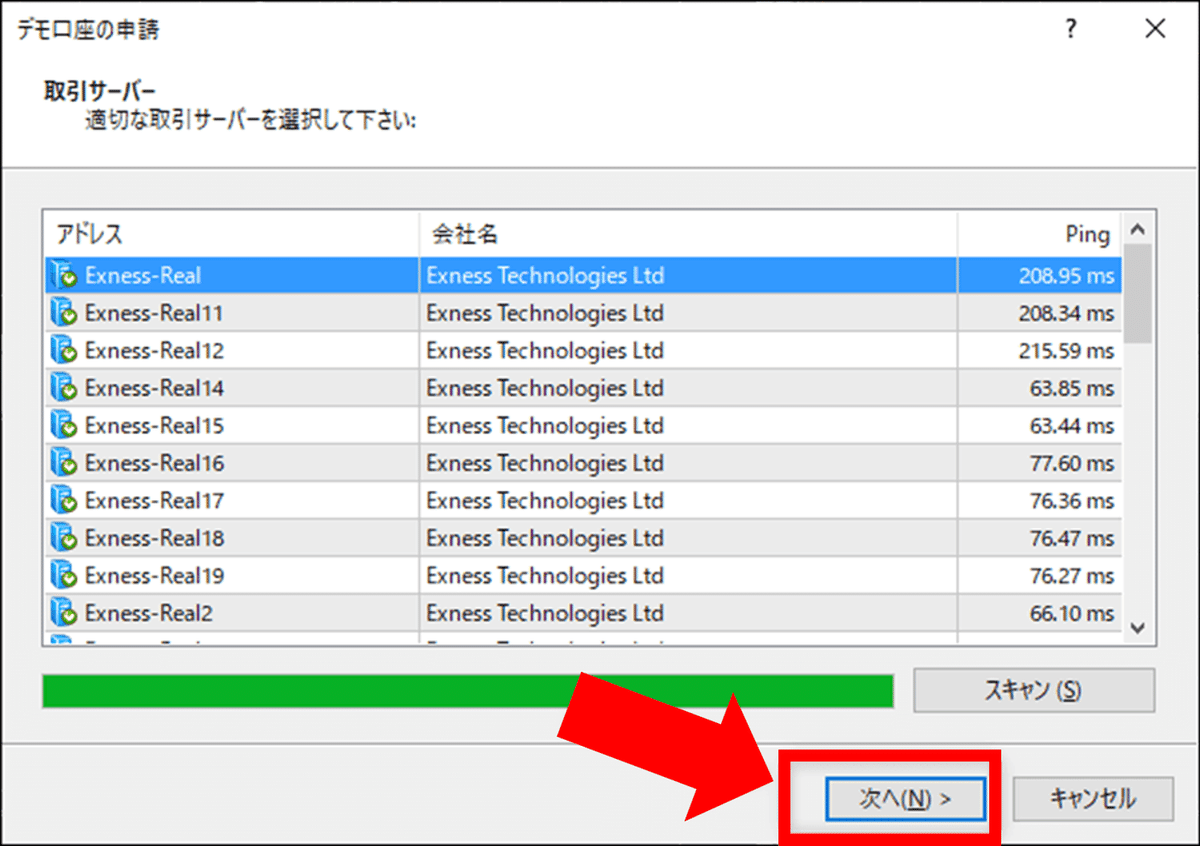
Task: Select the Exness-Real12 server name
Action: pyautogui.click(x=154, y=351)
